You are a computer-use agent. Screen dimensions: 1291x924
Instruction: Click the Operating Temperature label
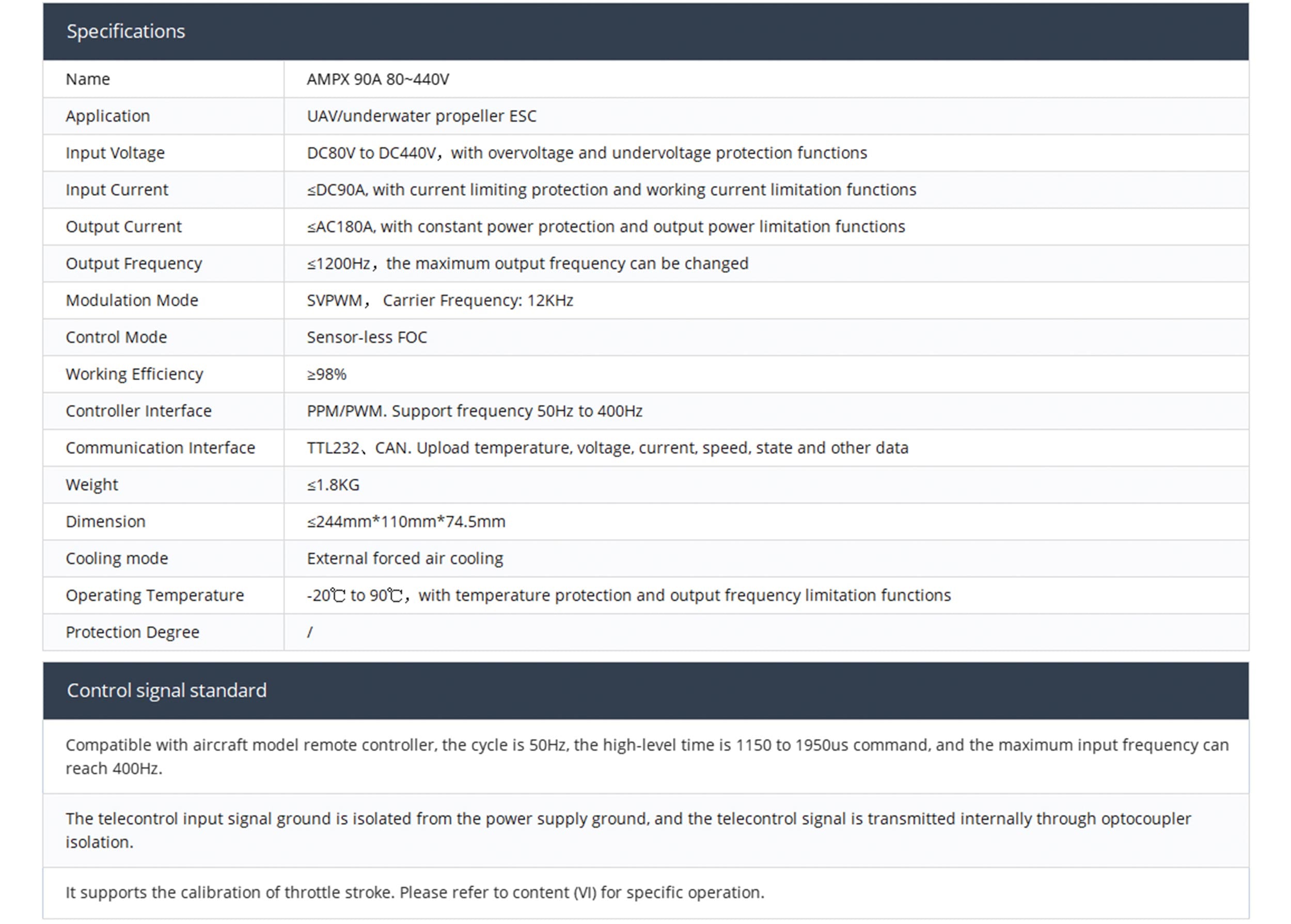155,595
